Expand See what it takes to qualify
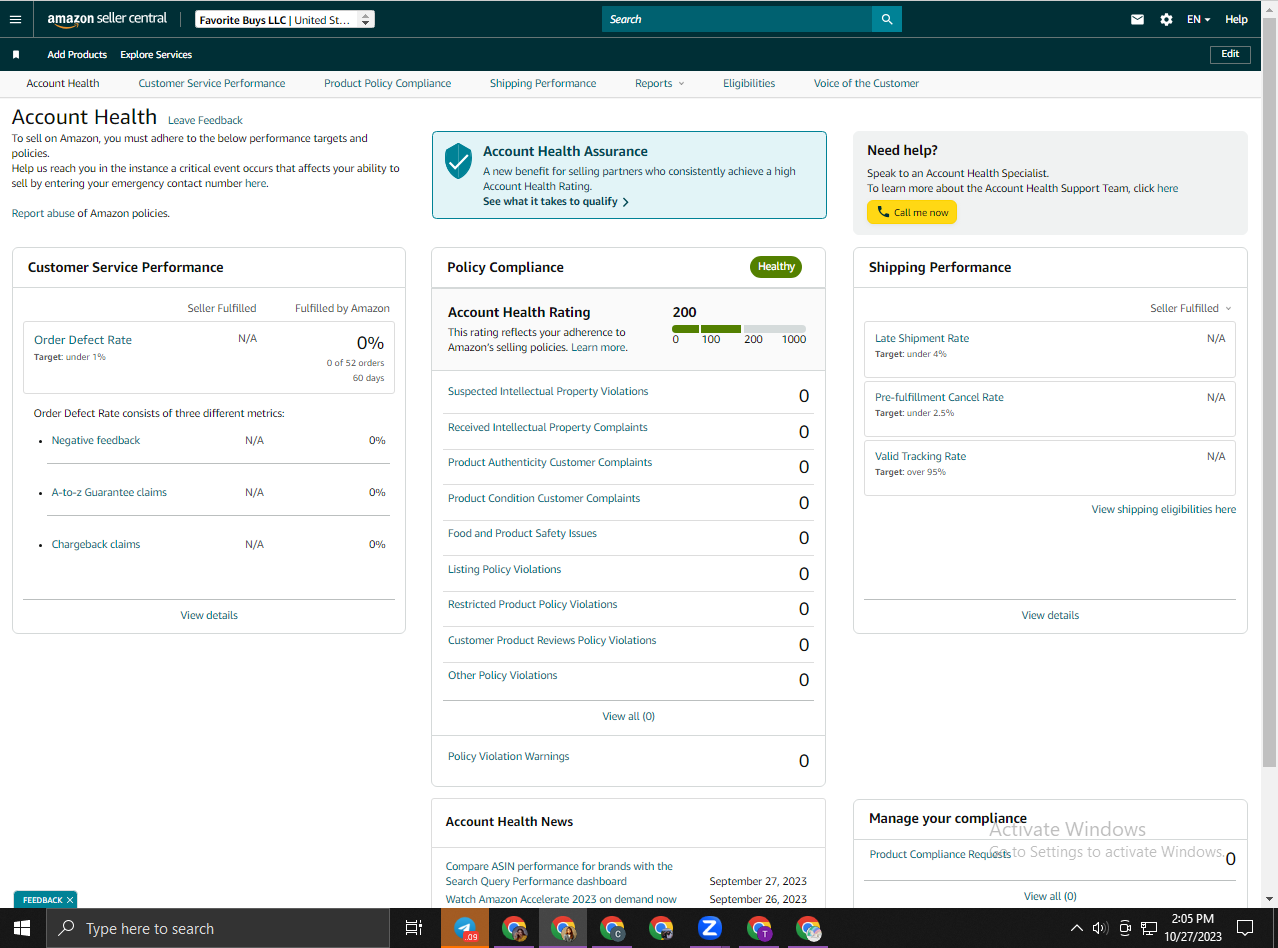1278x948 pixels. [556, 202]
